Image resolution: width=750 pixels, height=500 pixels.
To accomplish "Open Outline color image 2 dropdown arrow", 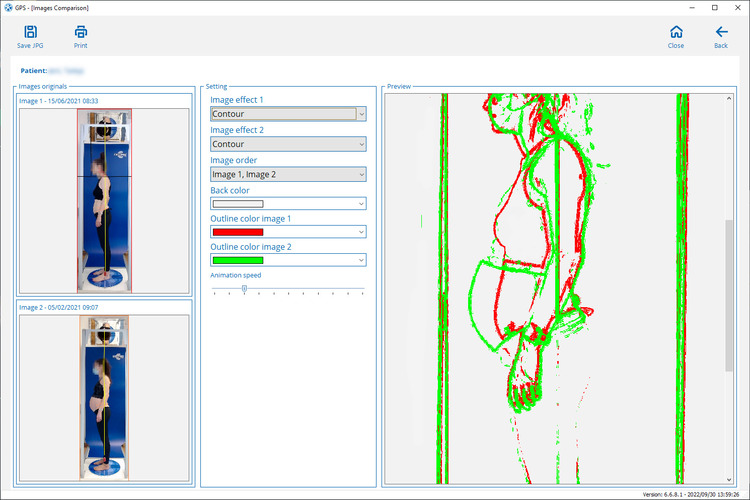I will (362, 260).
